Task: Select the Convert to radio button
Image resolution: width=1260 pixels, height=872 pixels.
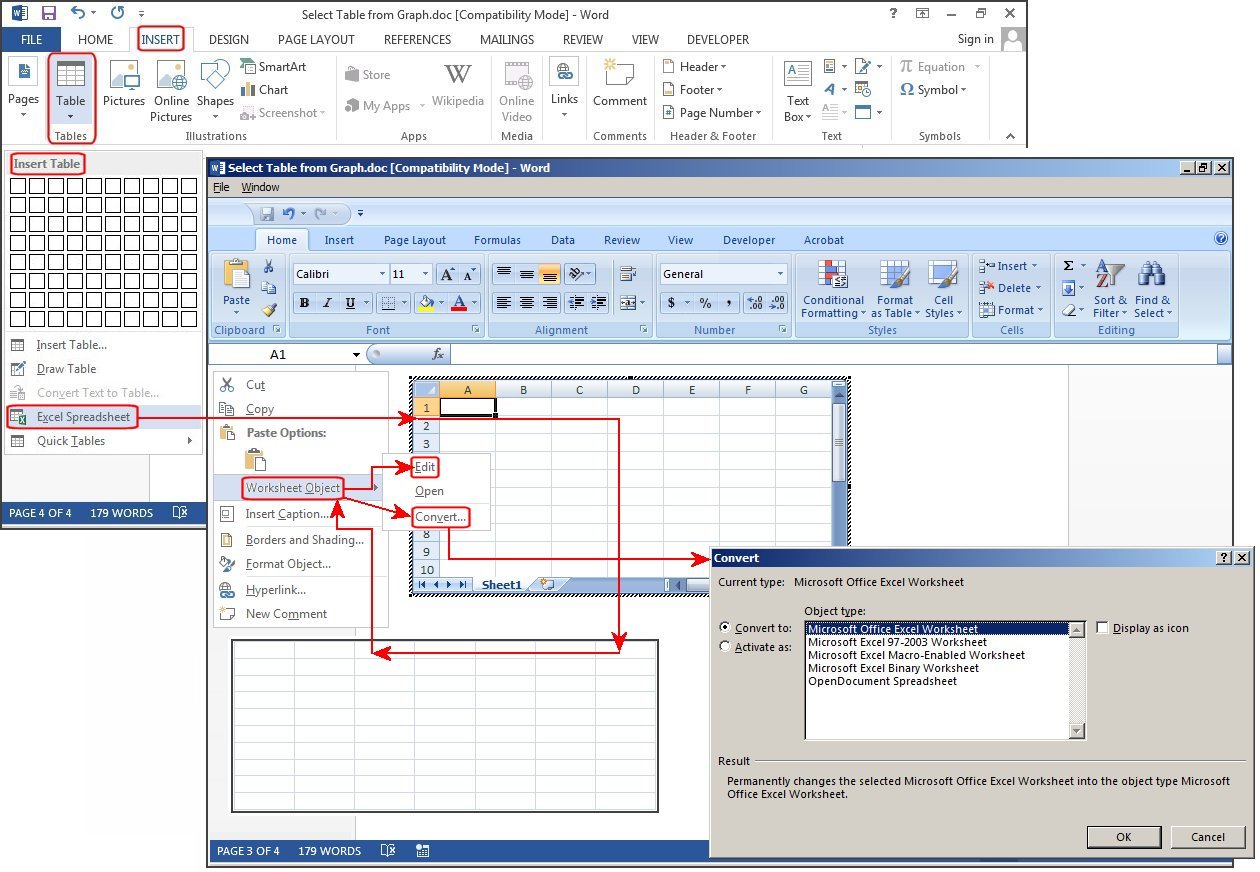Action: pos(725,628)
